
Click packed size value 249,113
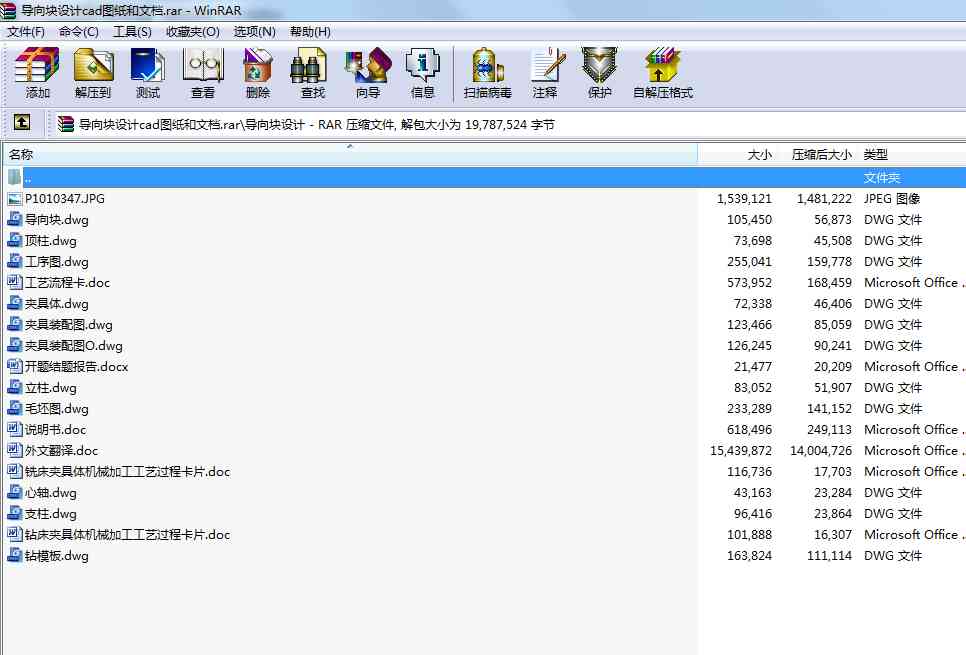coord(829,429)
